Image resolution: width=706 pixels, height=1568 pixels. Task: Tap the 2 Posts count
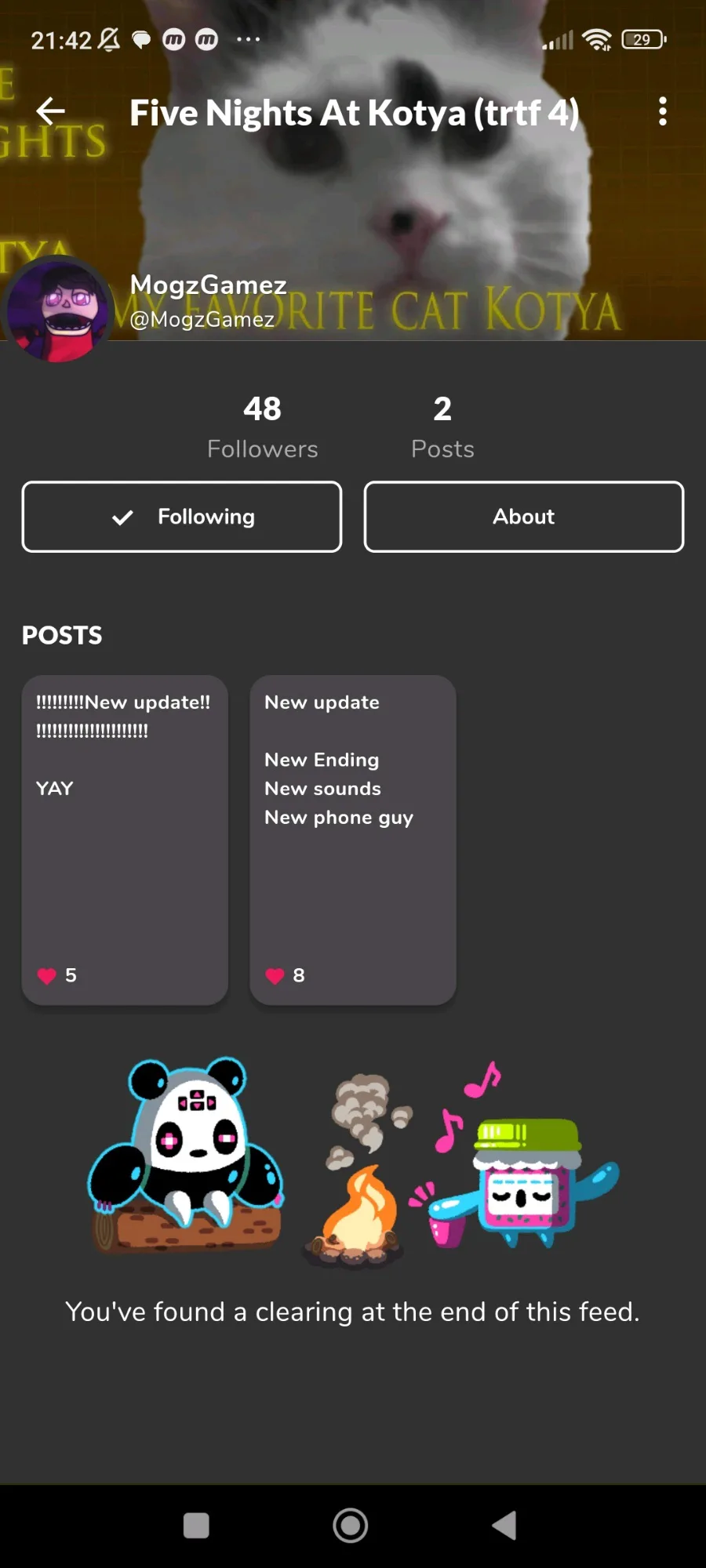(x=442, y=427)
